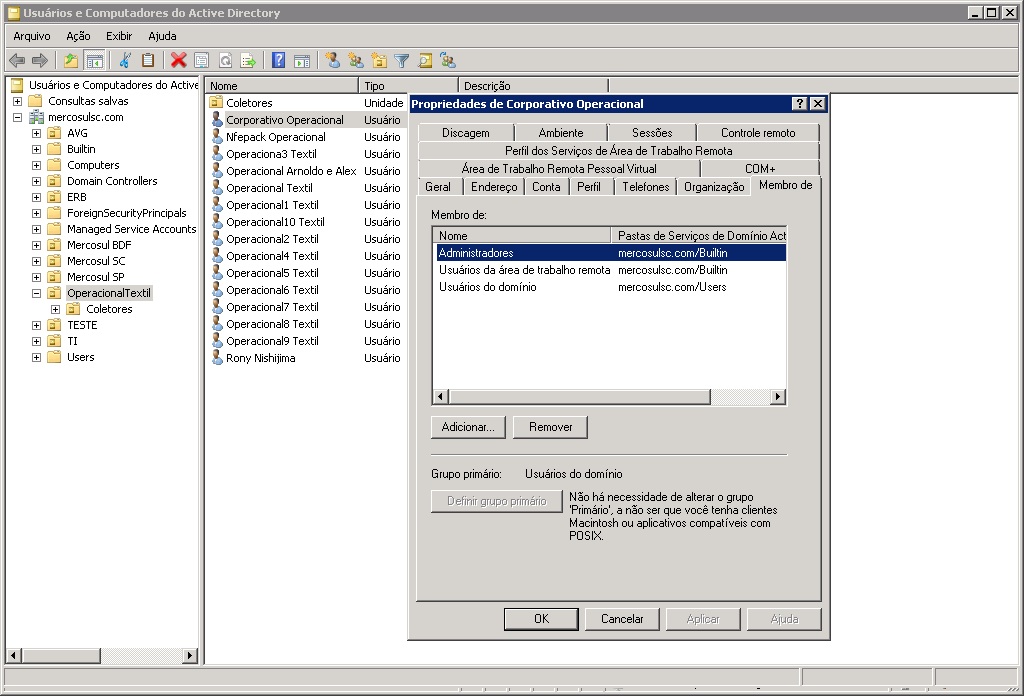
Task: Expand the Users container node
Action: (37, 357)
